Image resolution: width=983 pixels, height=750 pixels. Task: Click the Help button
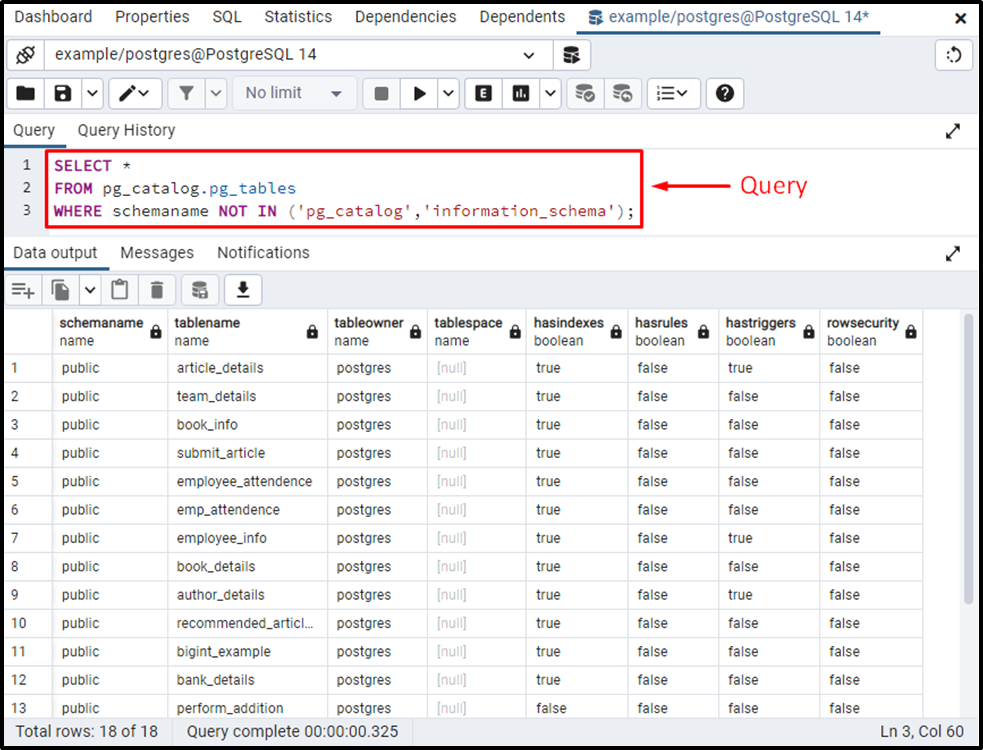click(x=725, y=93)
